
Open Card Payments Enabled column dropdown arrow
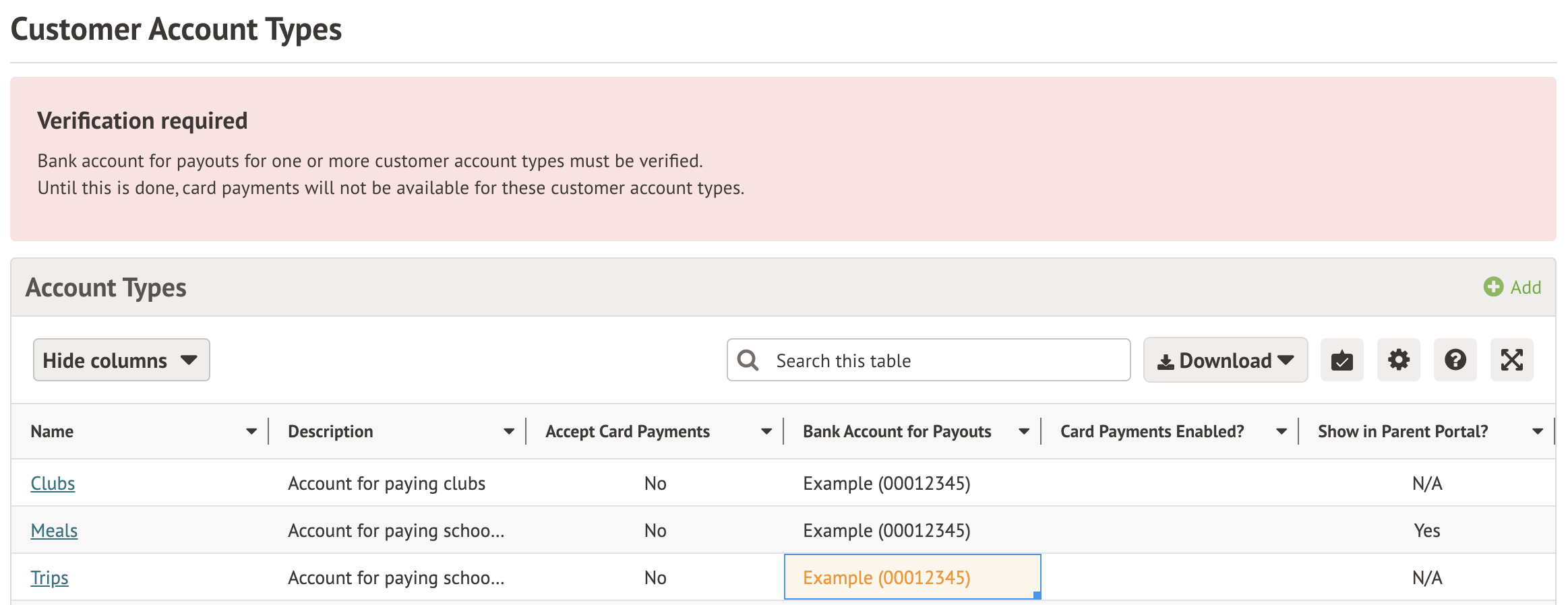[1281, 432]
